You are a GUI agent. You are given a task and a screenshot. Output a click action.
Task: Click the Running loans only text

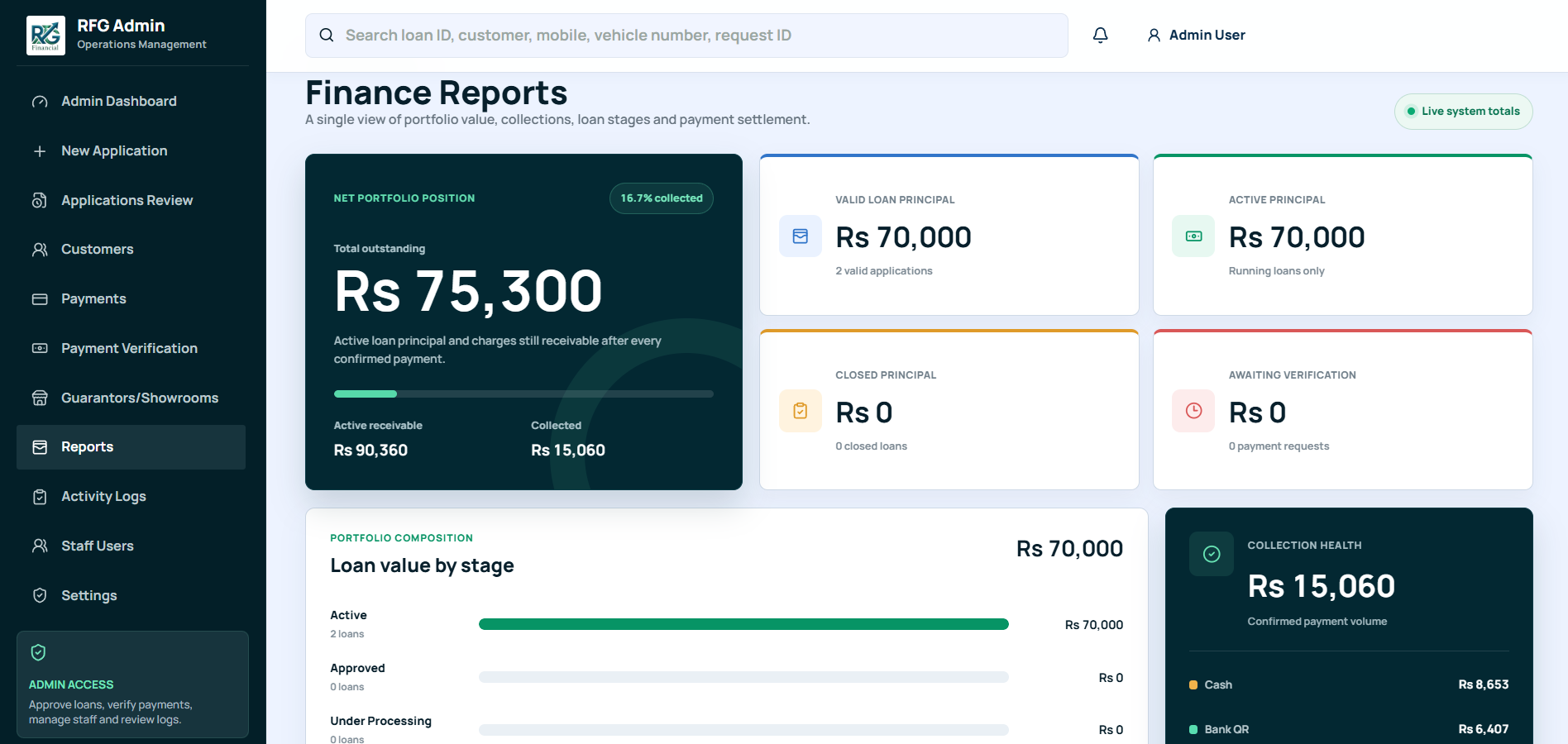1277,271
